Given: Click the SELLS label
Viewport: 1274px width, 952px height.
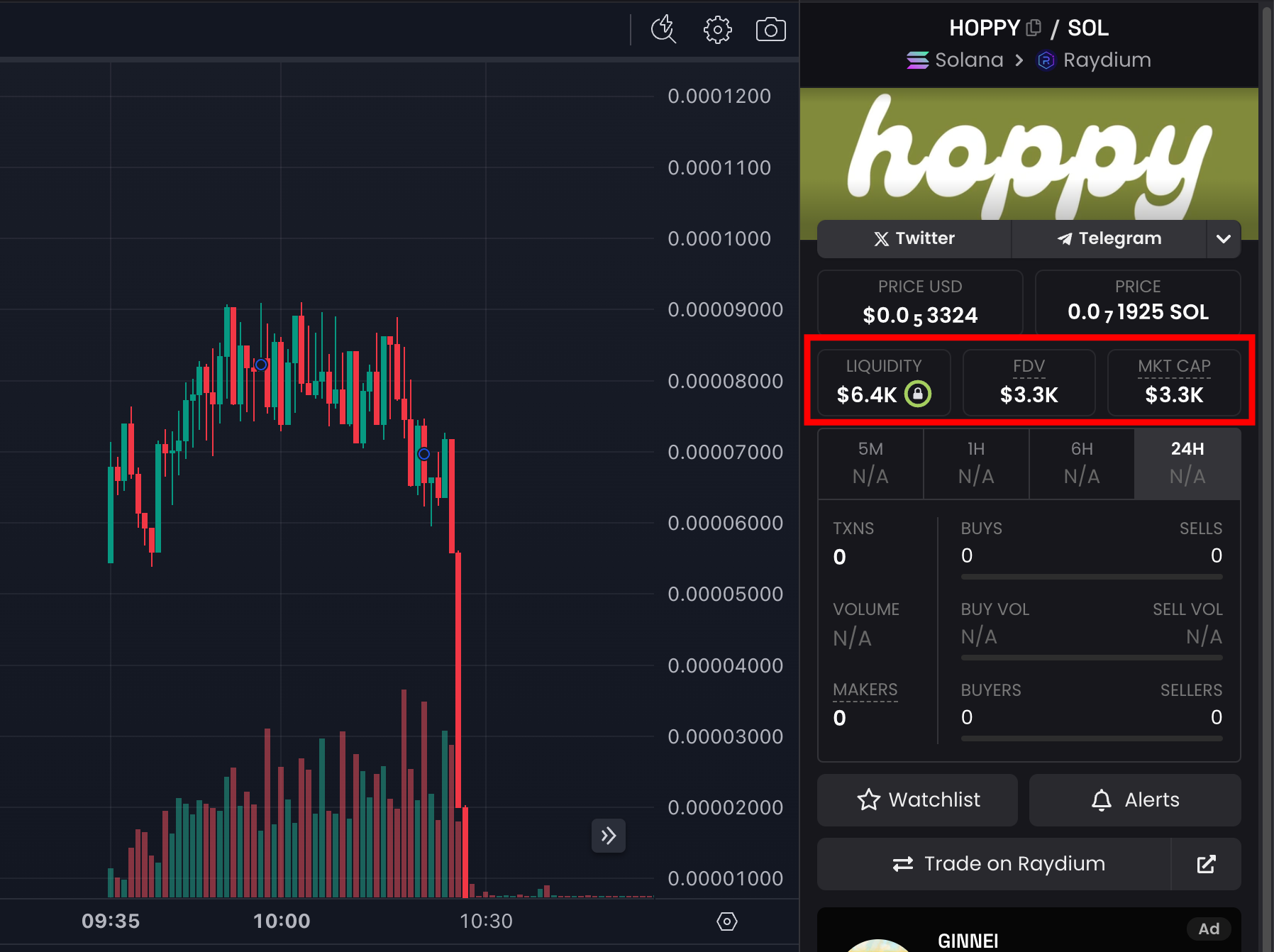Looking at the screenshot, I should pyautogui.click(x=1201, y=528).
